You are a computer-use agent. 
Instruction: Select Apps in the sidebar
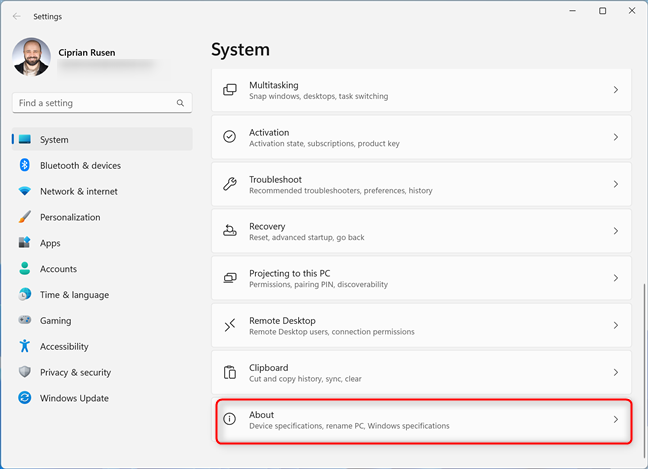point(50,243)
